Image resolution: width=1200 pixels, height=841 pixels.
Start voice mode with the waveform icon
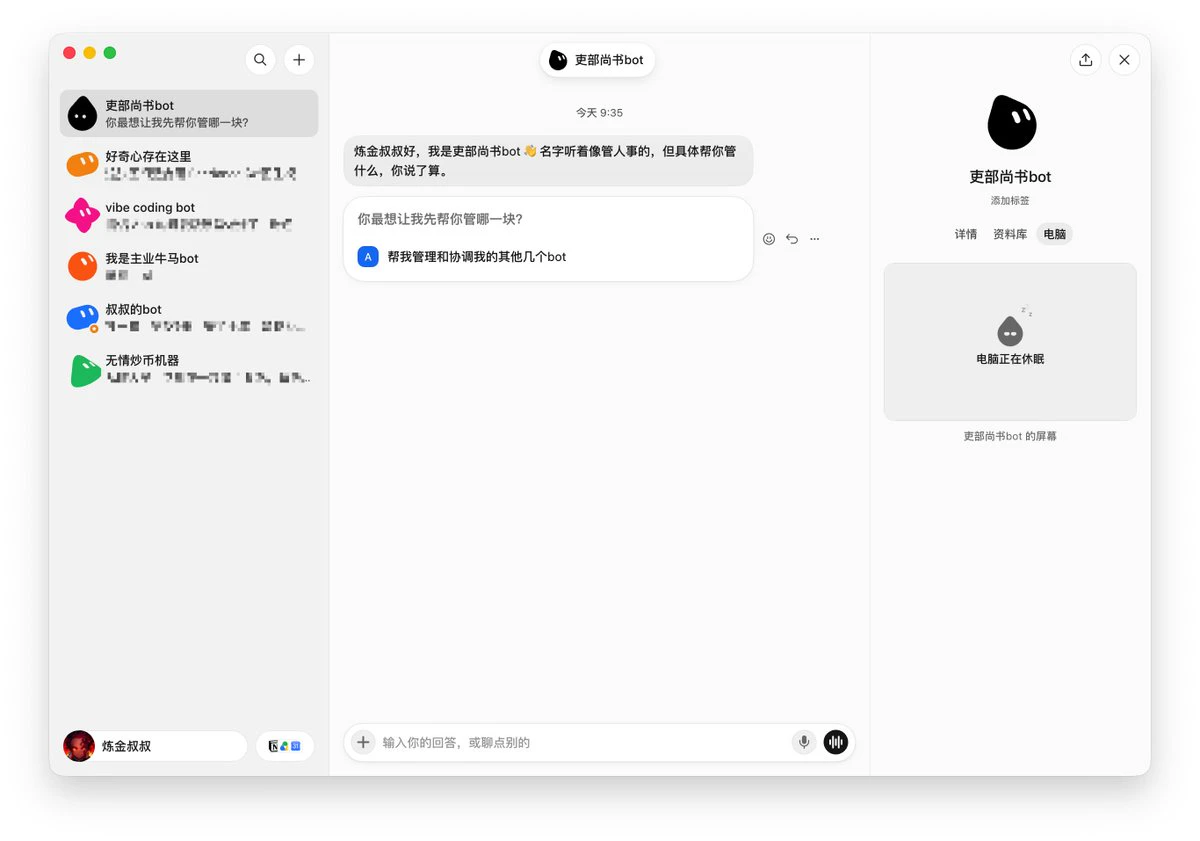coord(835,742)
